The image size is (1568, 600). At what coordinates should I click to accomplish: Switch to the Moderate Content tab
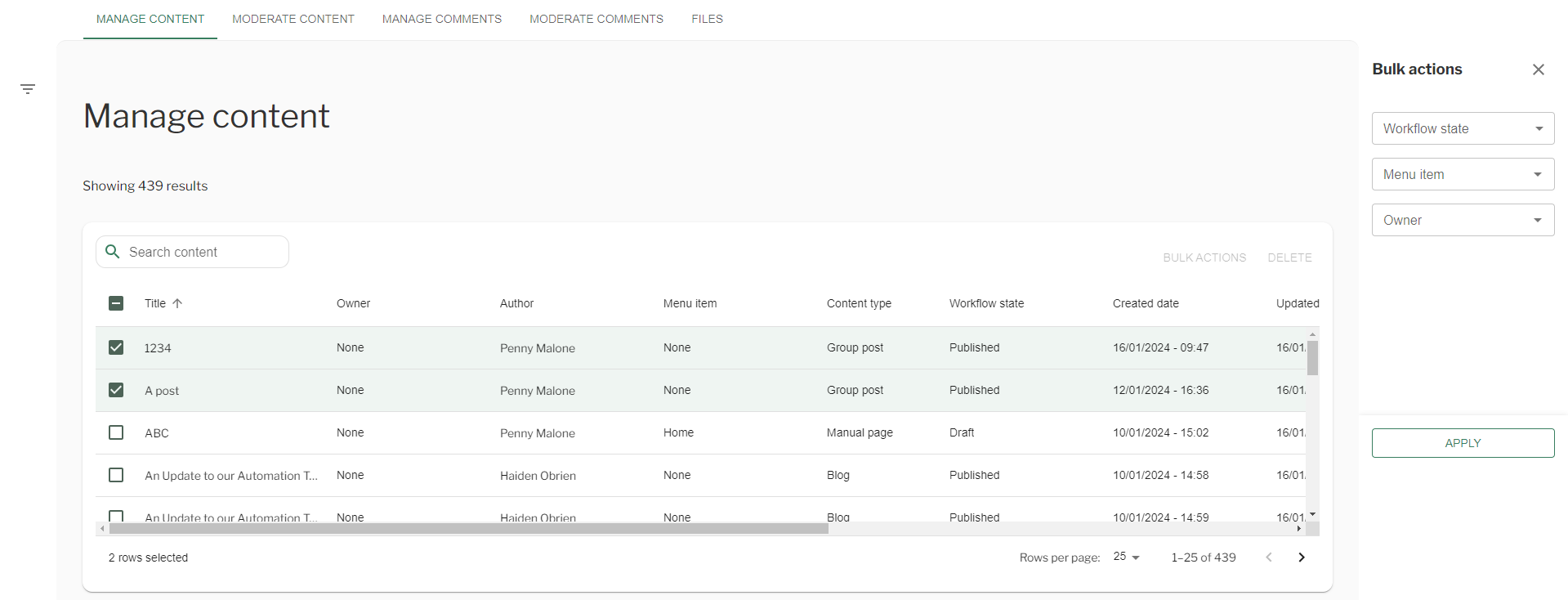(293, 19)
